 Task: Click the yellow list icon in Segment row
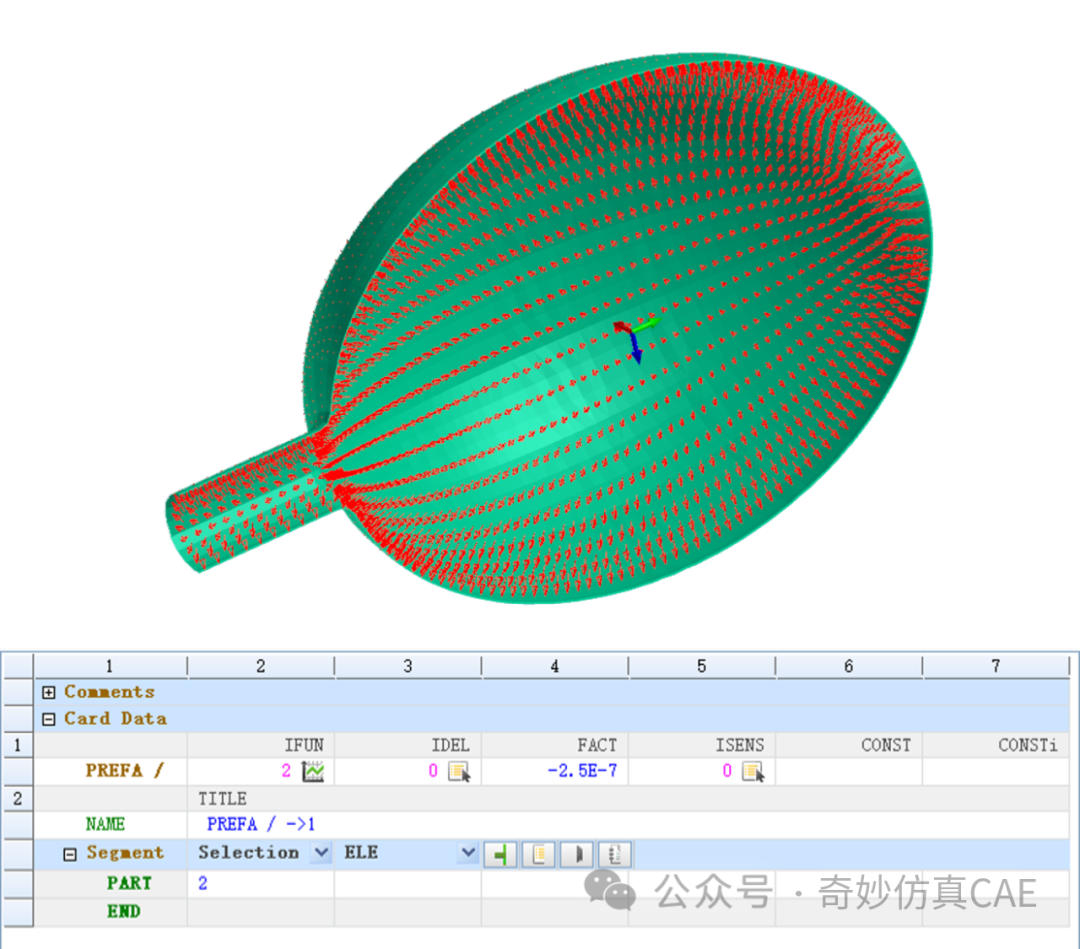(x=539, y=855)
